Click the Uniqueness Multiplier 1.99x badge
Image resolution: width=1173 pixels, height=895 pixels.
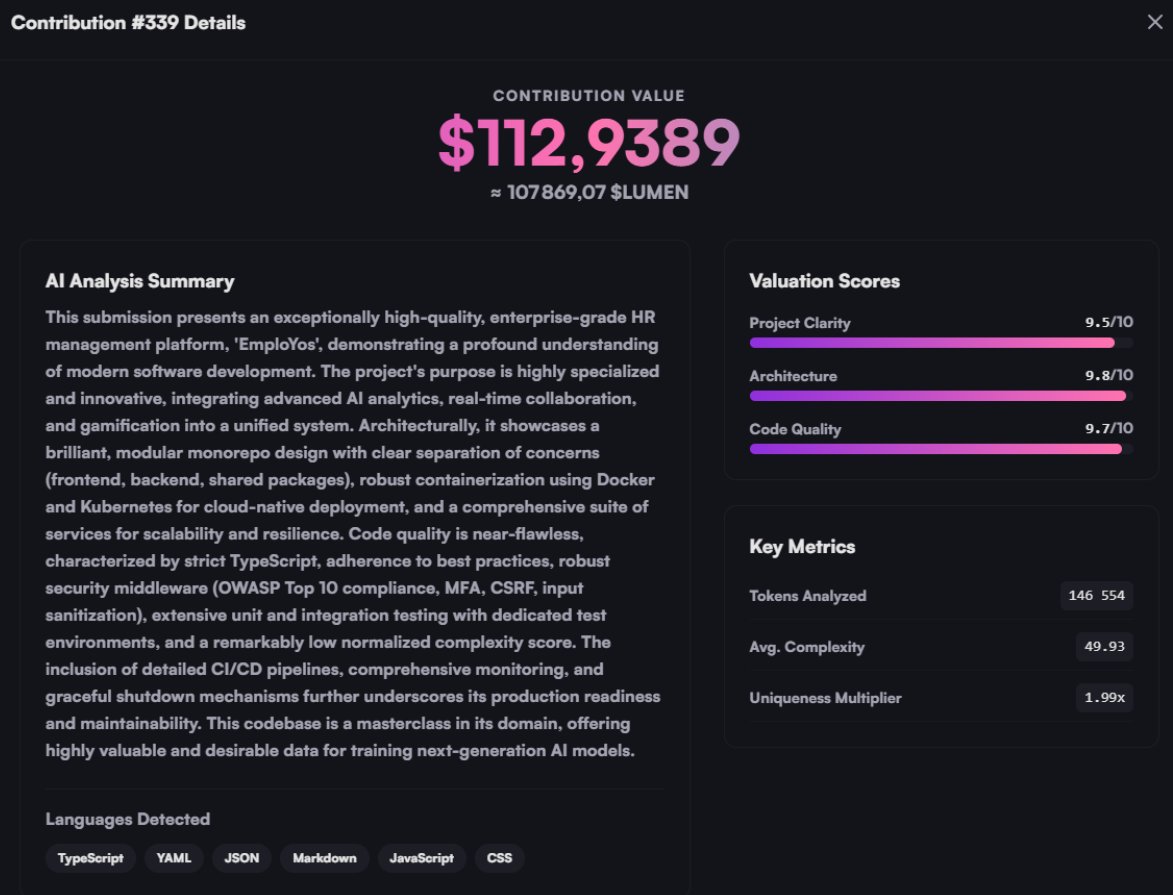tap(1104, 698)
